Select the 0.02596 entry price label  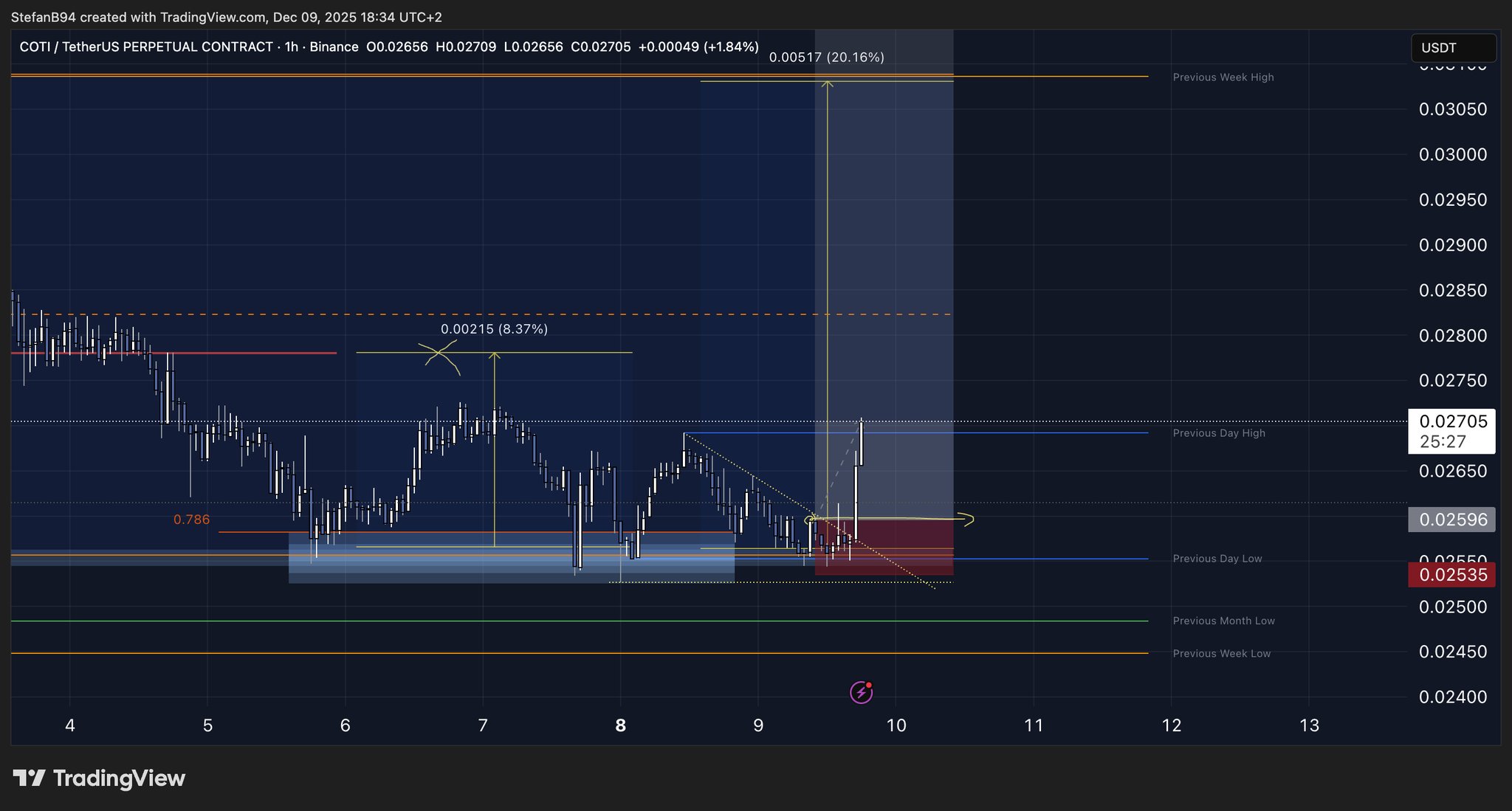(1451, 520)
